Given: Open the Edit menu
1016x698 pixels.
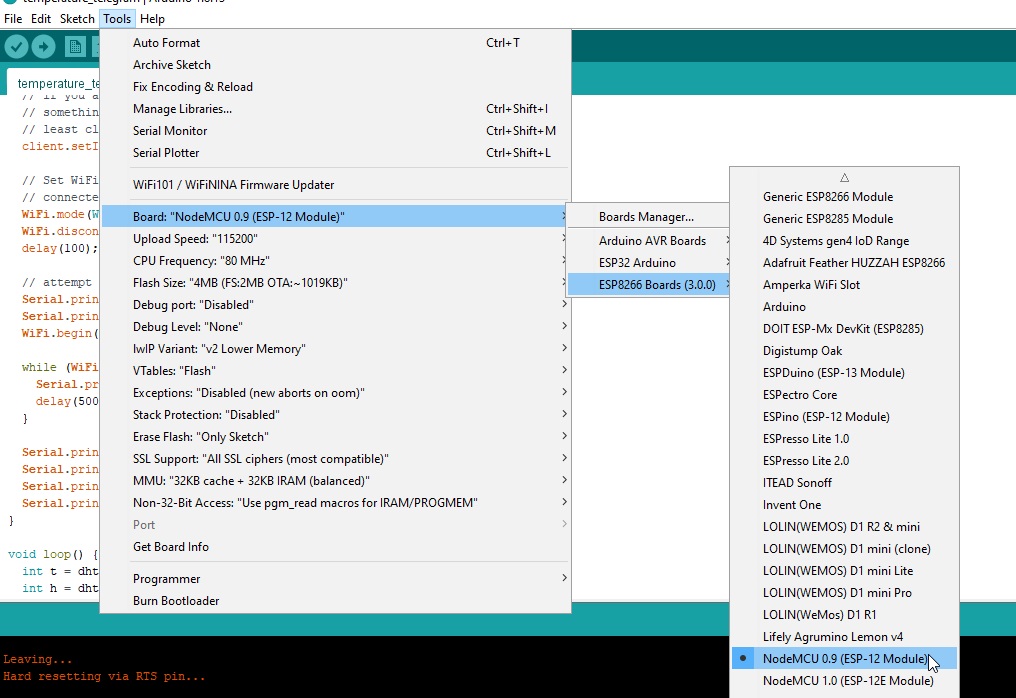Looking at the screenshot, I should coord(40,19).
